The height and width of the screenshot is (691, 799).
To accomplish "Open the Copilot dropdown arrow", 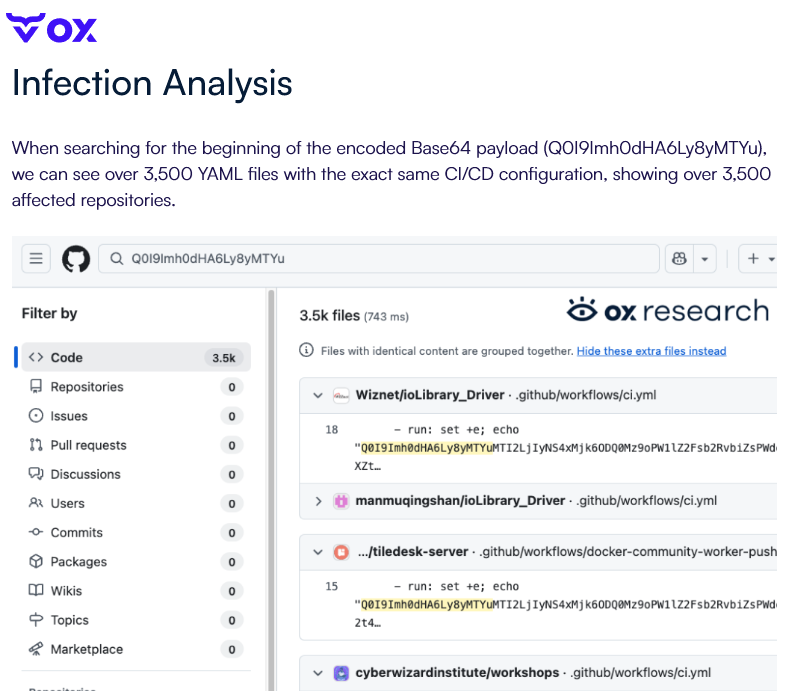I will click(x=705, y=259).
